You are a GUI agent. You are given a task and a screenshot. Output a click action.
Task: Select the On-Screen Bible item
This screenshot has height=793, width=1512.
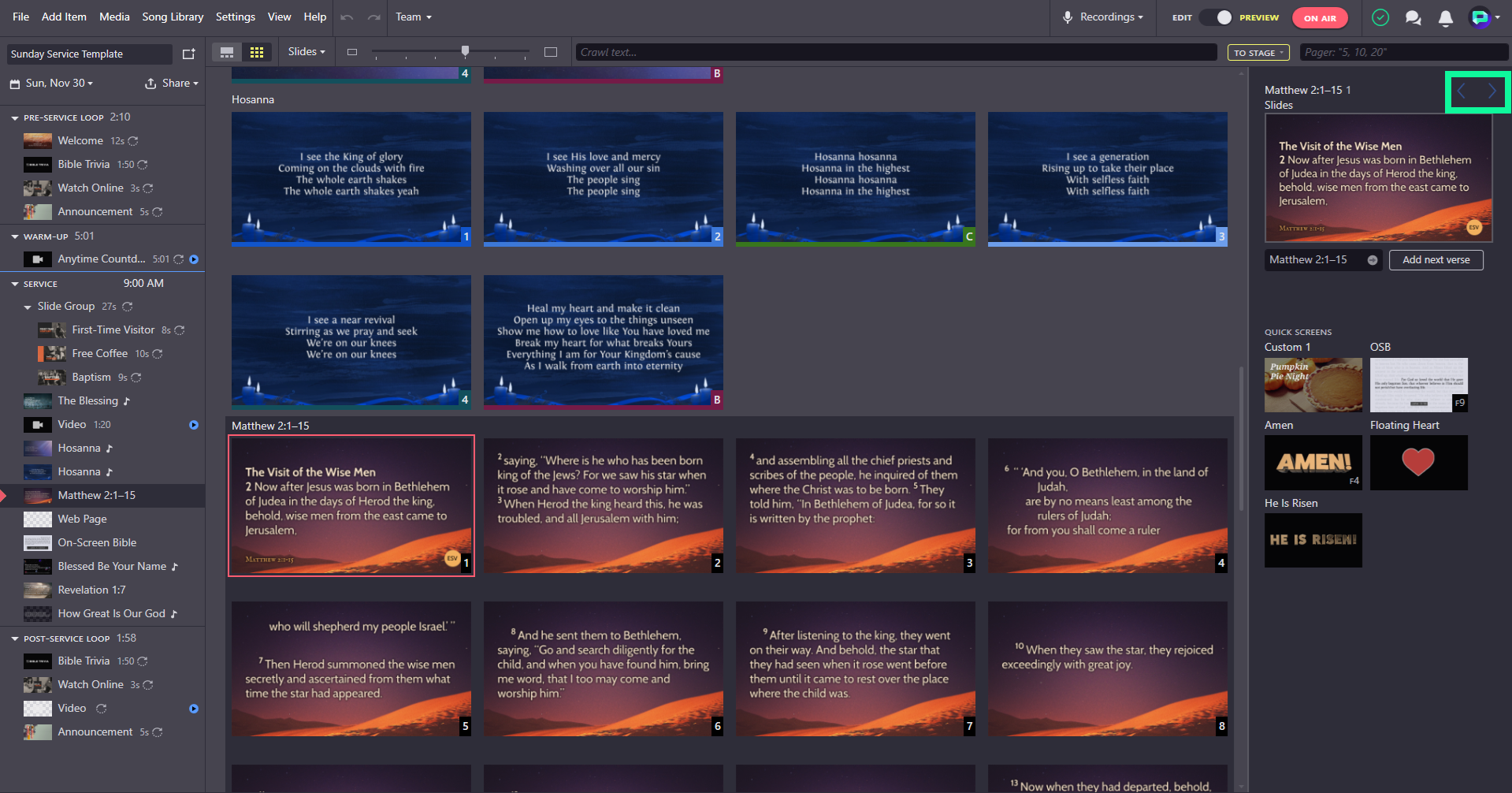[x=102, y=543]
